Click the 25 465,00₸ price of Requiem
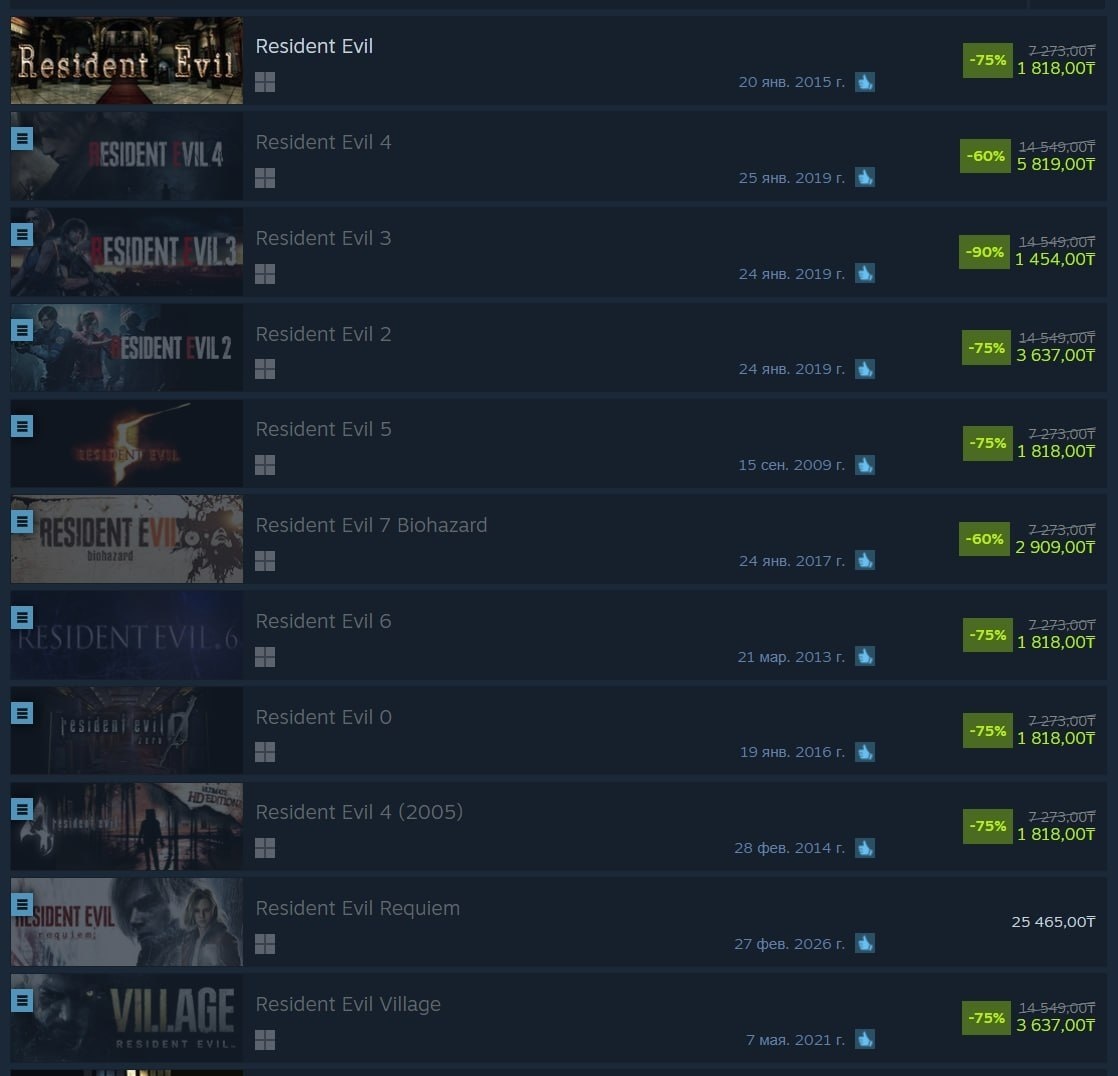1118x1076 pixels. 1052,922
